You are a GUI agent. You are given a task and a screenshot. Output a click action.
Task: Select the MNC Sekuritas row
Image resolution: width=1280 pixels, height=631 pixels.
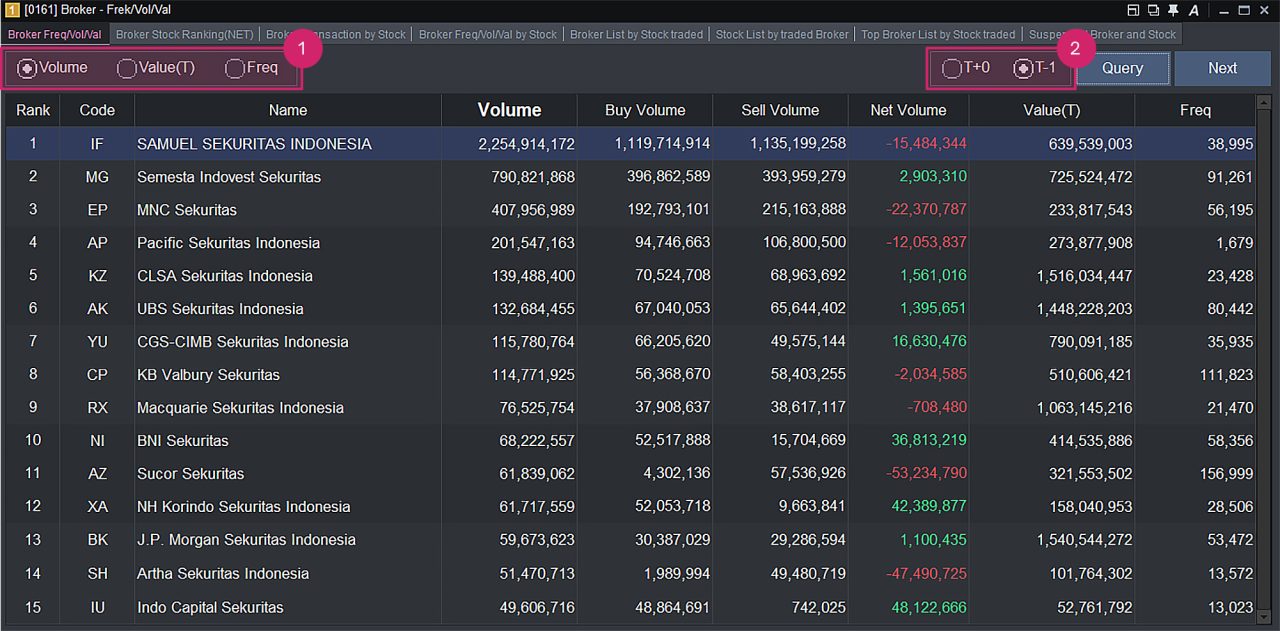(187, 210)
